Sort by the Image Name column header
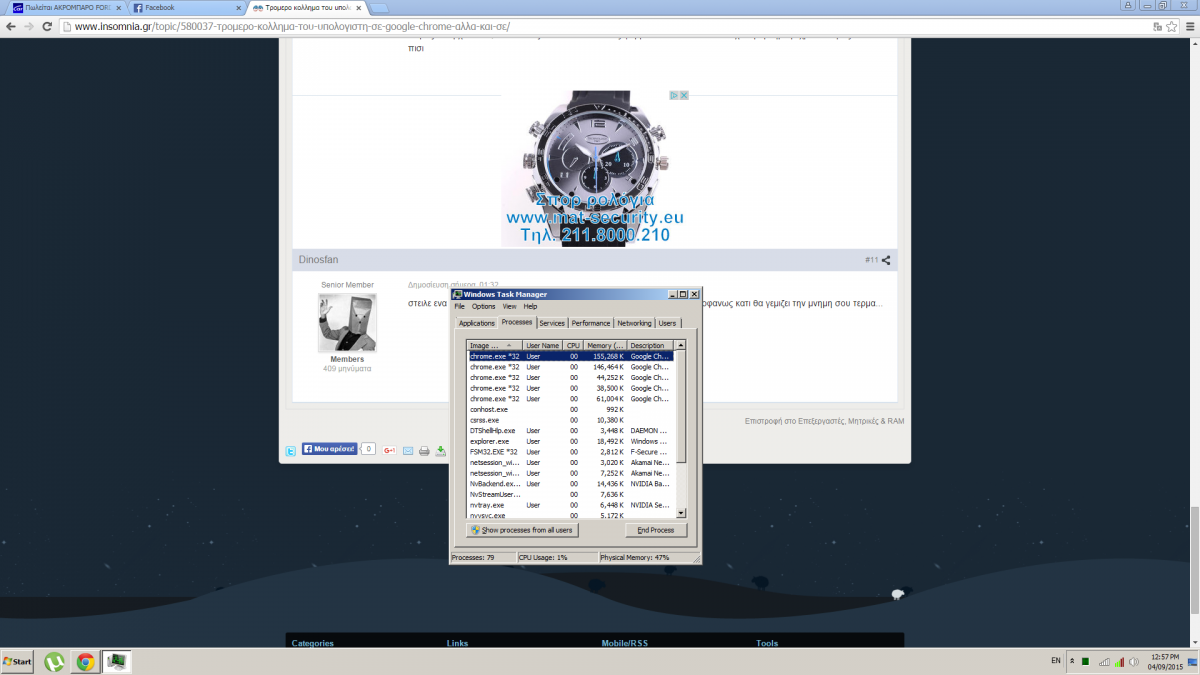This screenshot has height=675, width=1200. (496, 345)
